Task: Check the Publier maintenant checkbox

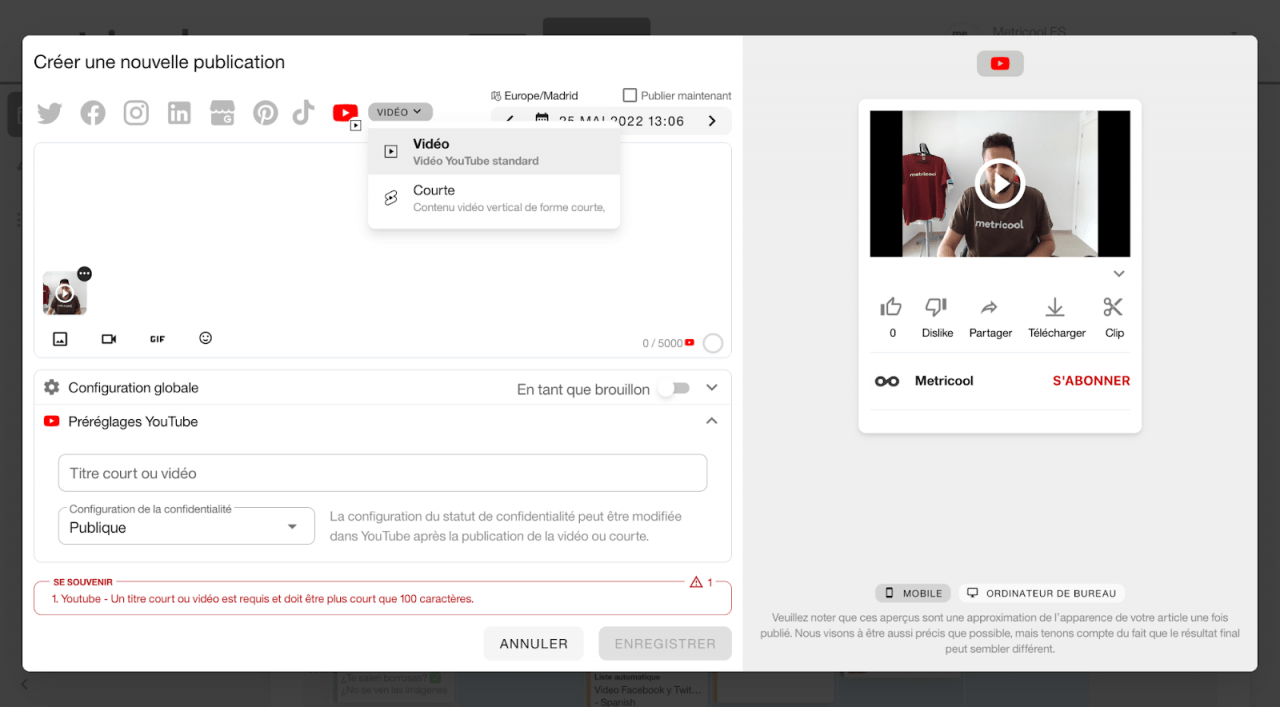Action: [628, 94]
